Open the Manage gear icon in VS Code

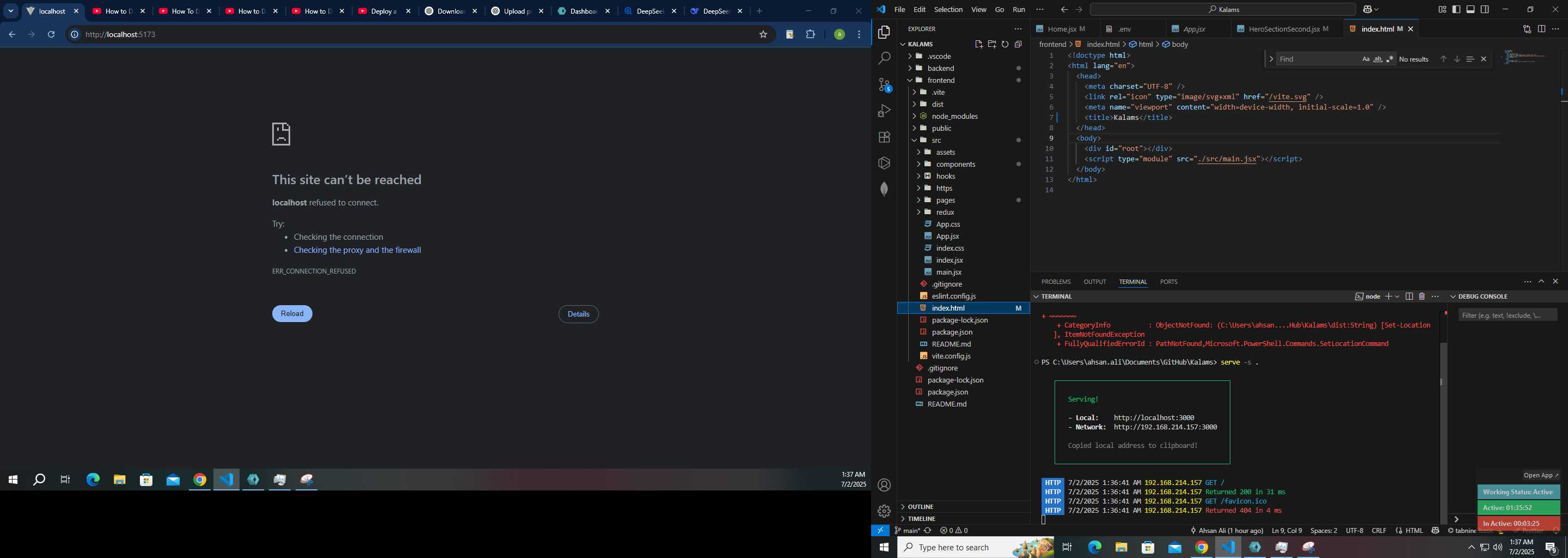point(884,511)
